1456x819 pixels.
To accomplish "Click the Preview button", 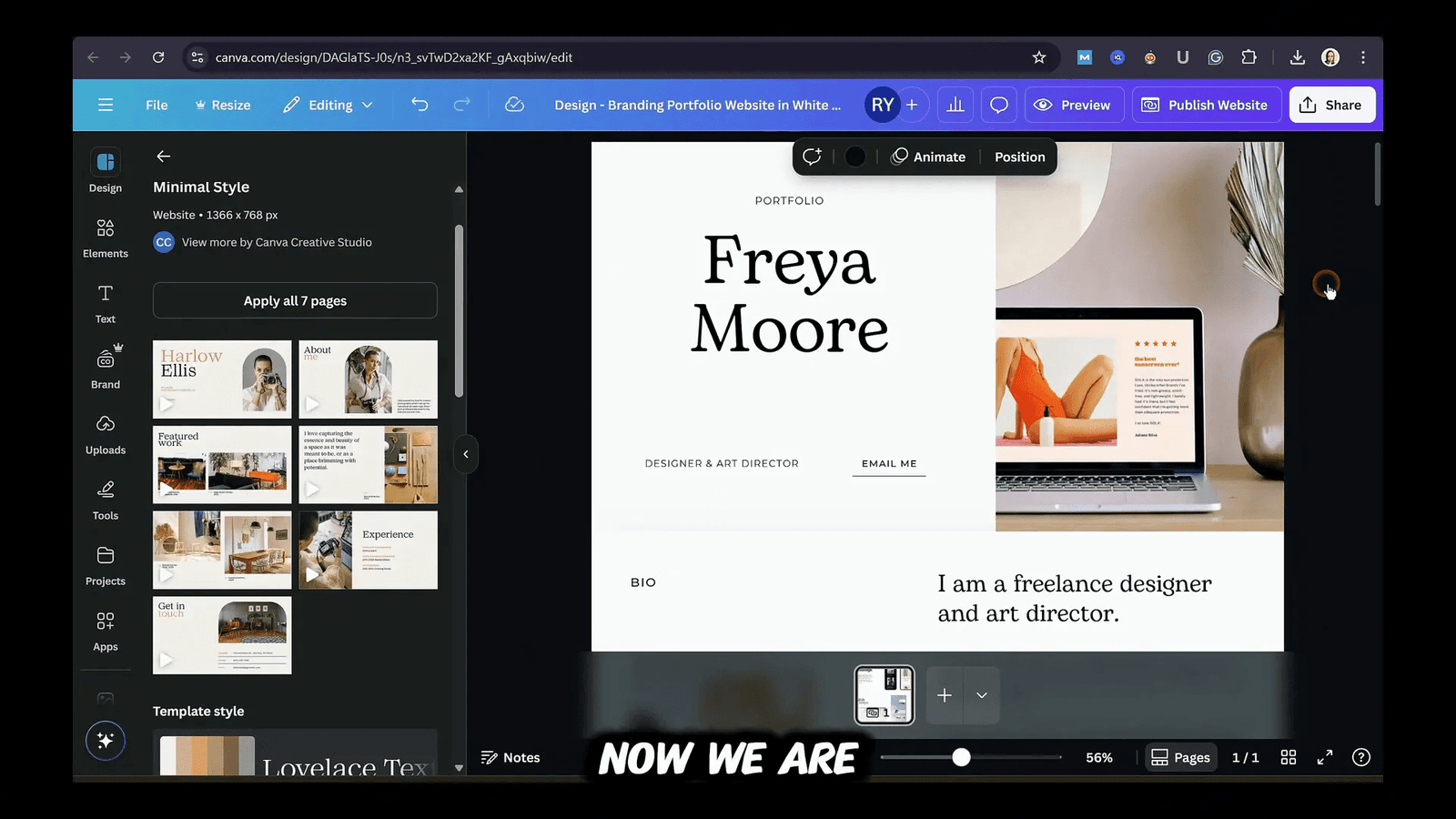I will pyautogui.click(x=1074, y=105).
